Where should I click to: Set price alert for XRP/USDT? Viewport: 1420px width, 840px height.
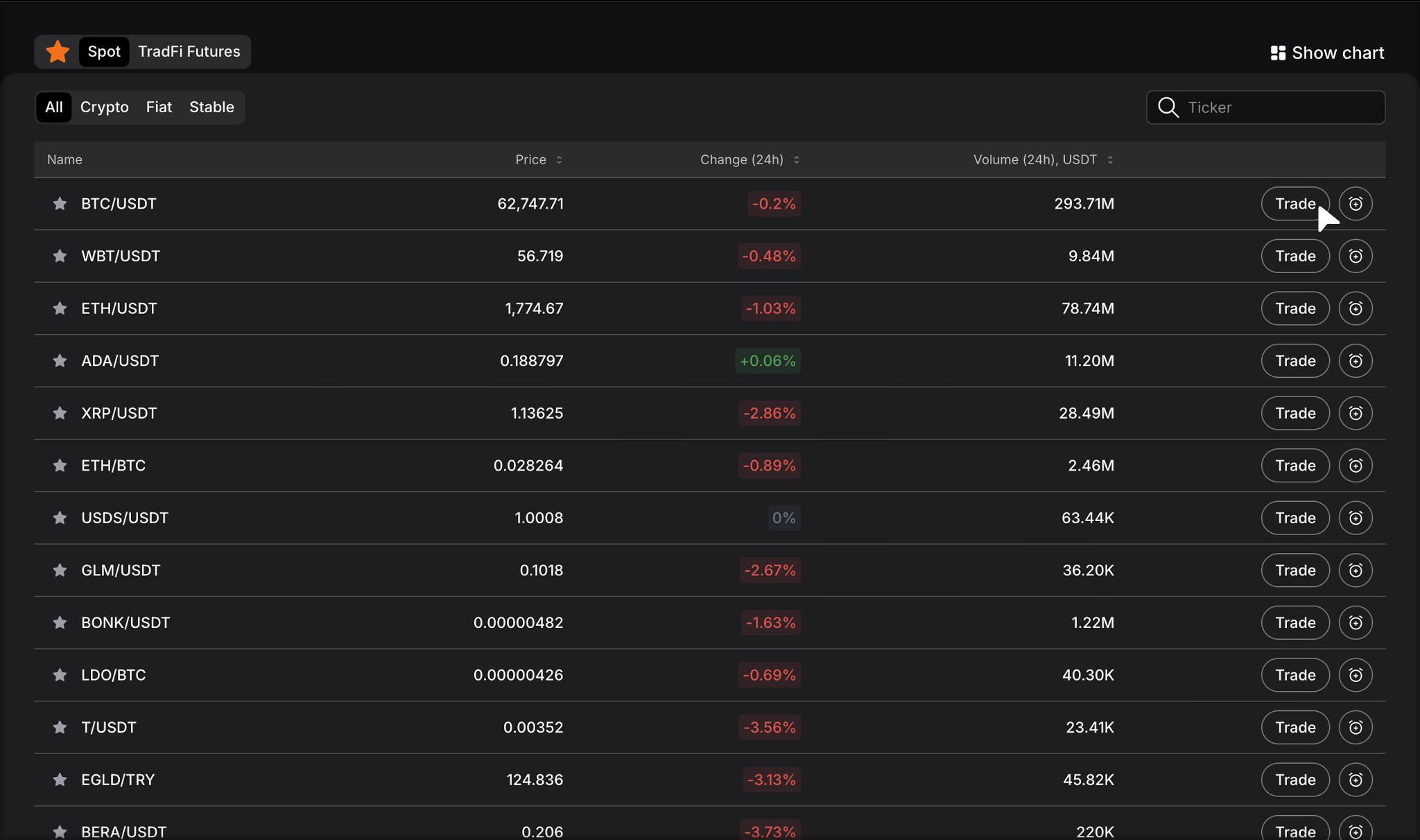pyautogui.click(x=1356, y=413)
